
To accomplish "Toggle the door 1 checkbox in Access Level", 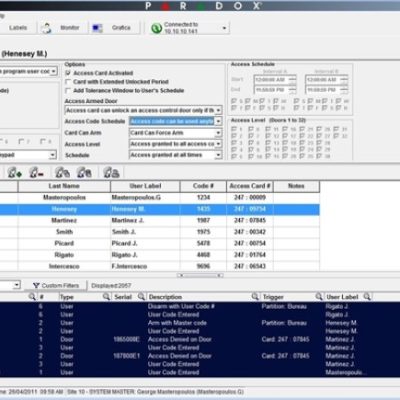I will 234,129.
